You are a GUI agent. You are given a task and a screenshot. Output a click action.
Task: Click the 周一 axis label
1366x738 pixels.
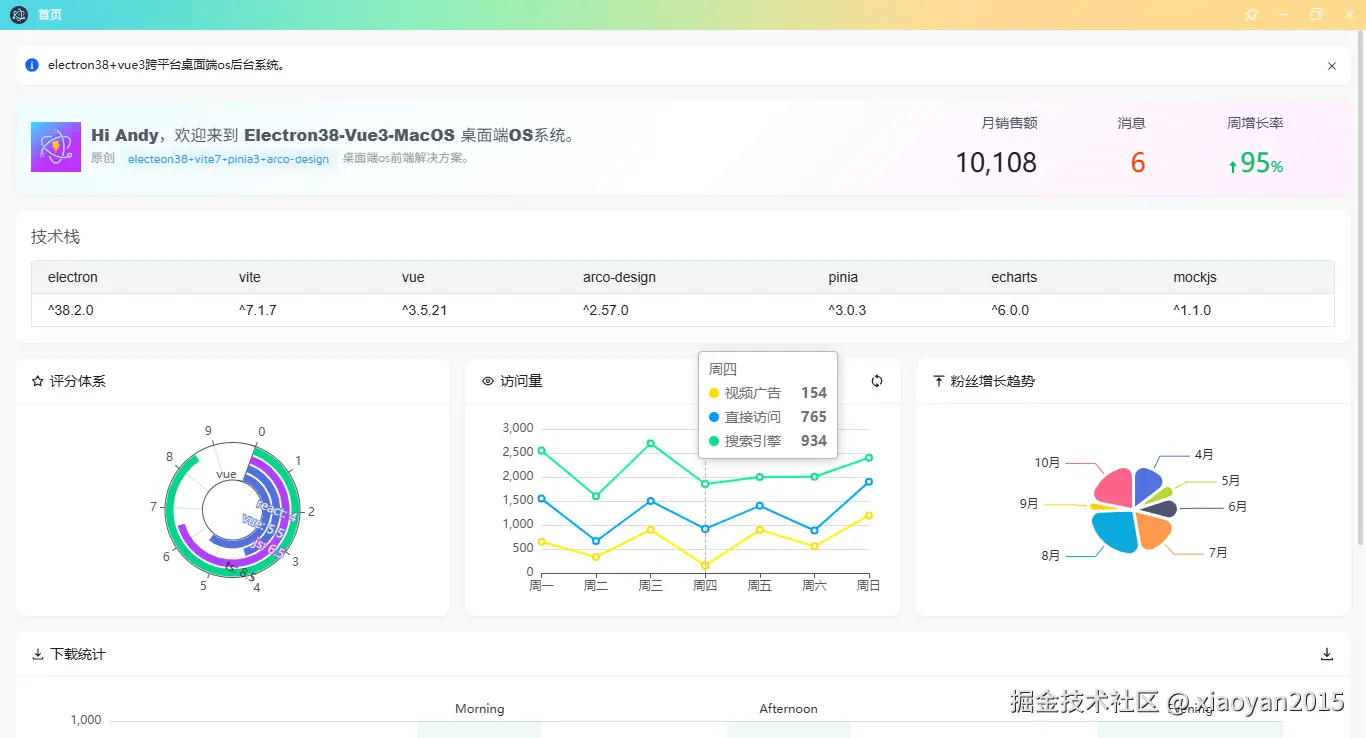pyautogui.click(x=541, y=586)
